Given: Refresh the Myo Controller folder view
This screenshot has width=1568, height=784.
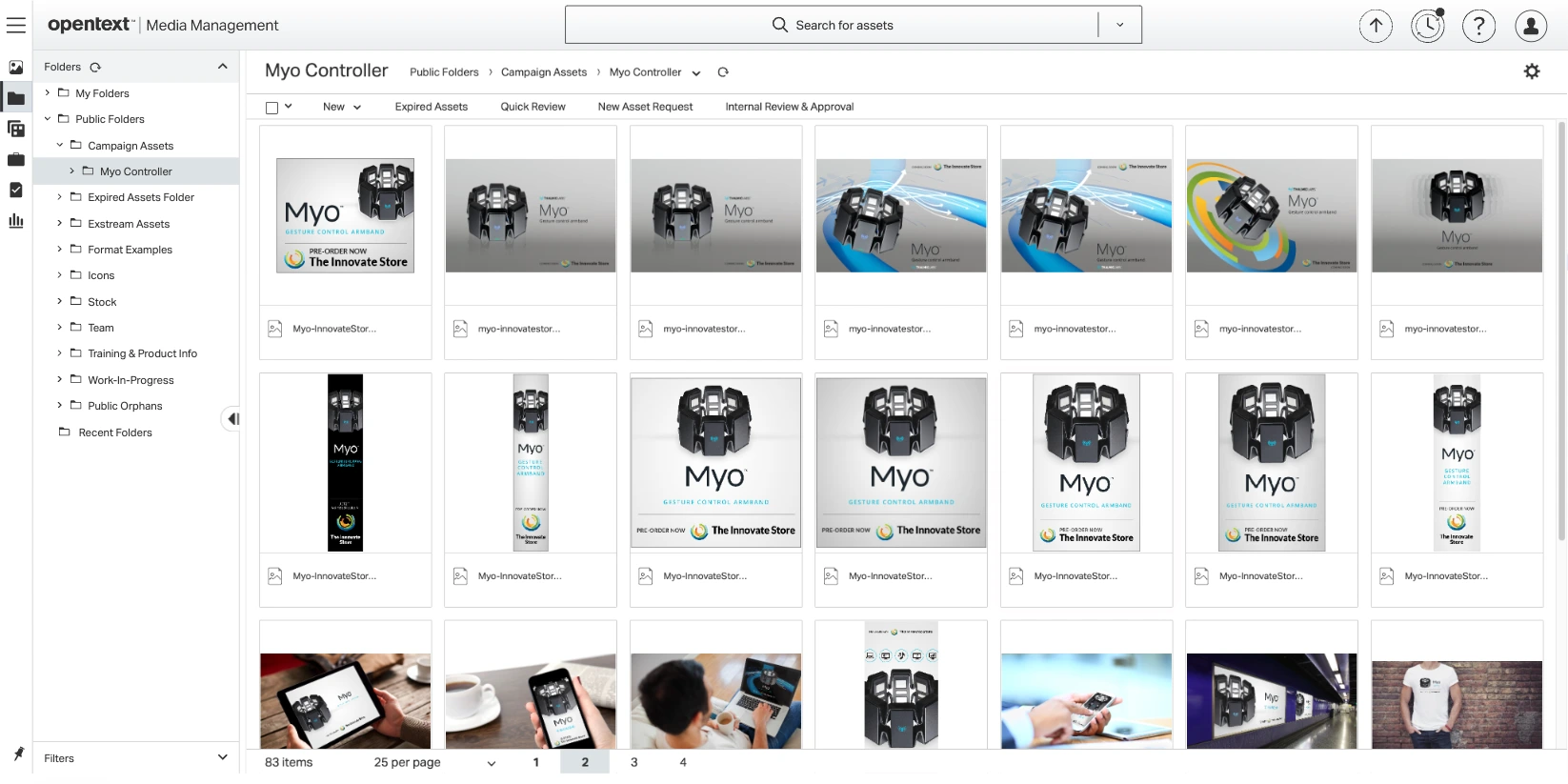Looking at the screenshot, I should (x=723, y=72).
